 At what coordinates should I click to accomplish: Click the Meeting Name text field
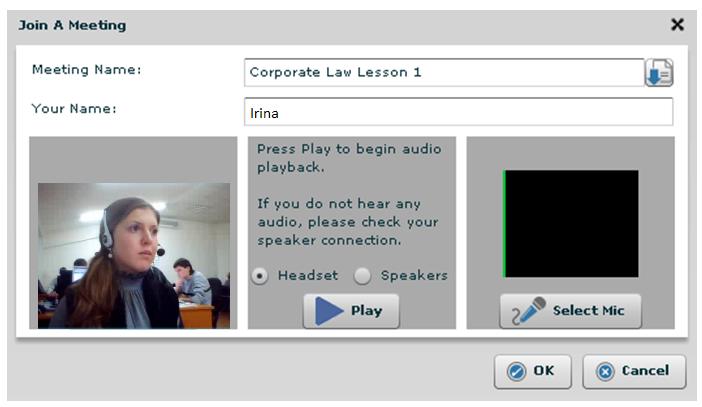(444, 73)
